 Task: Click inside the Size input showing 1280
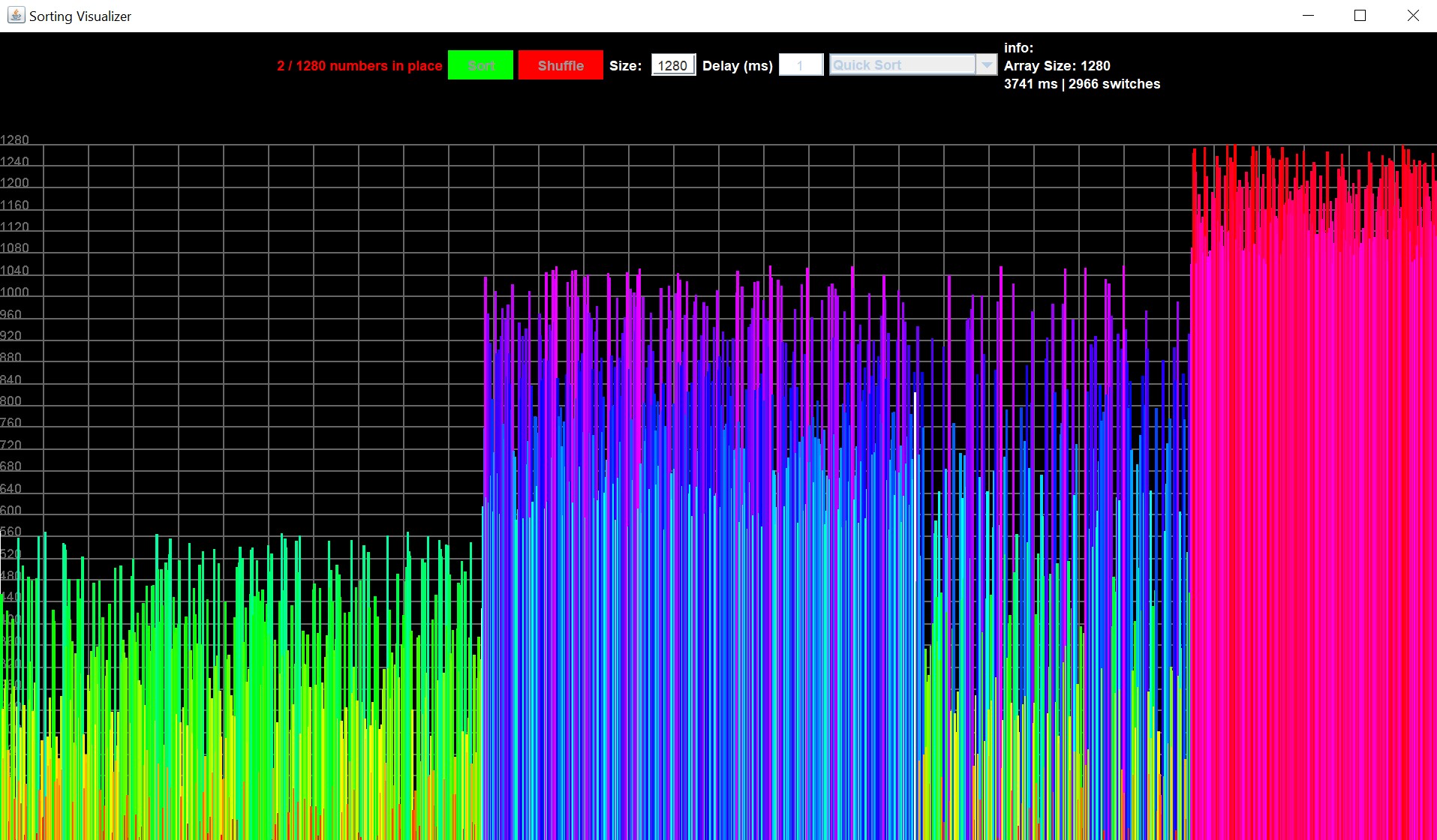[672, 64]
